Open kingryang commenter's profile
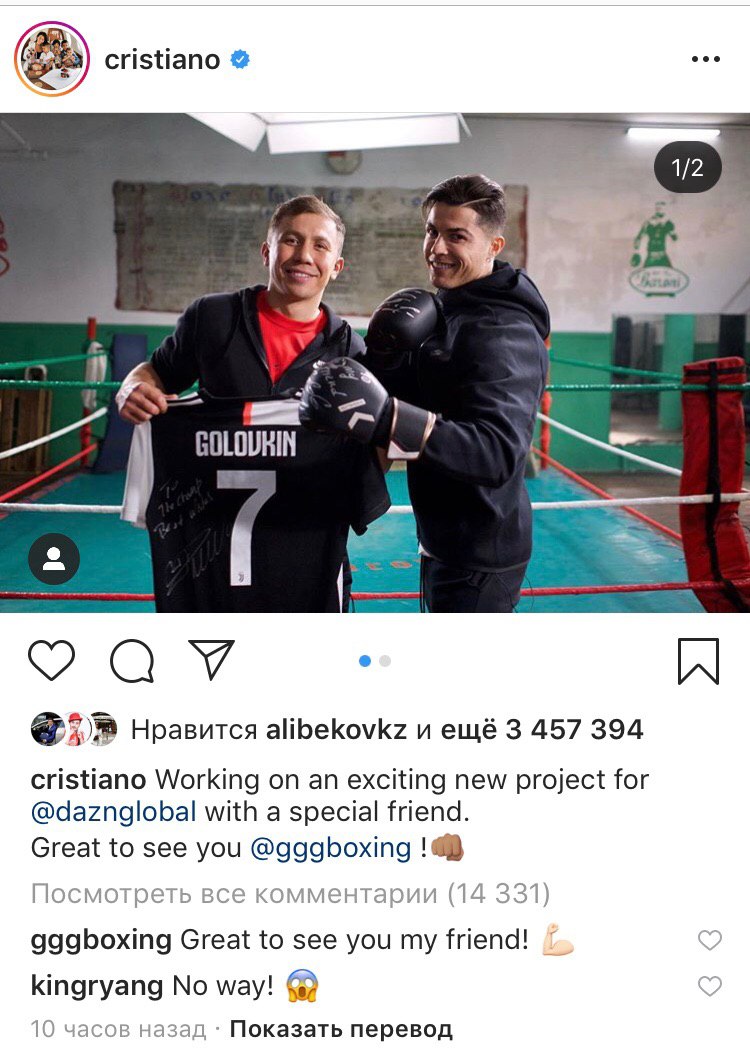The height and width of the screenshot is (1051, 750). tap(97, 986)
